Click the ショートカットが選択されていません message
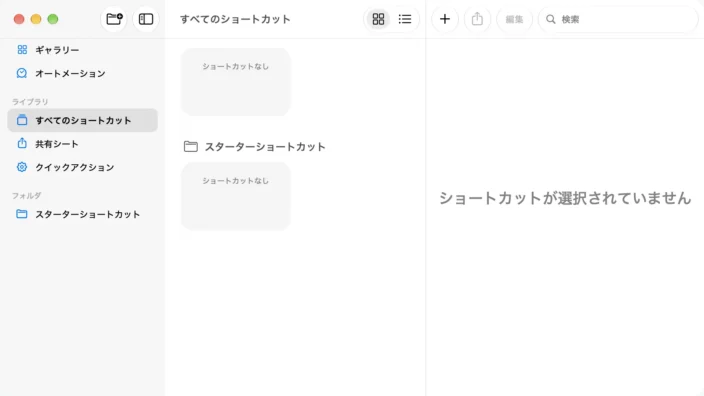 pyautogui.click(x=565, y=198)
